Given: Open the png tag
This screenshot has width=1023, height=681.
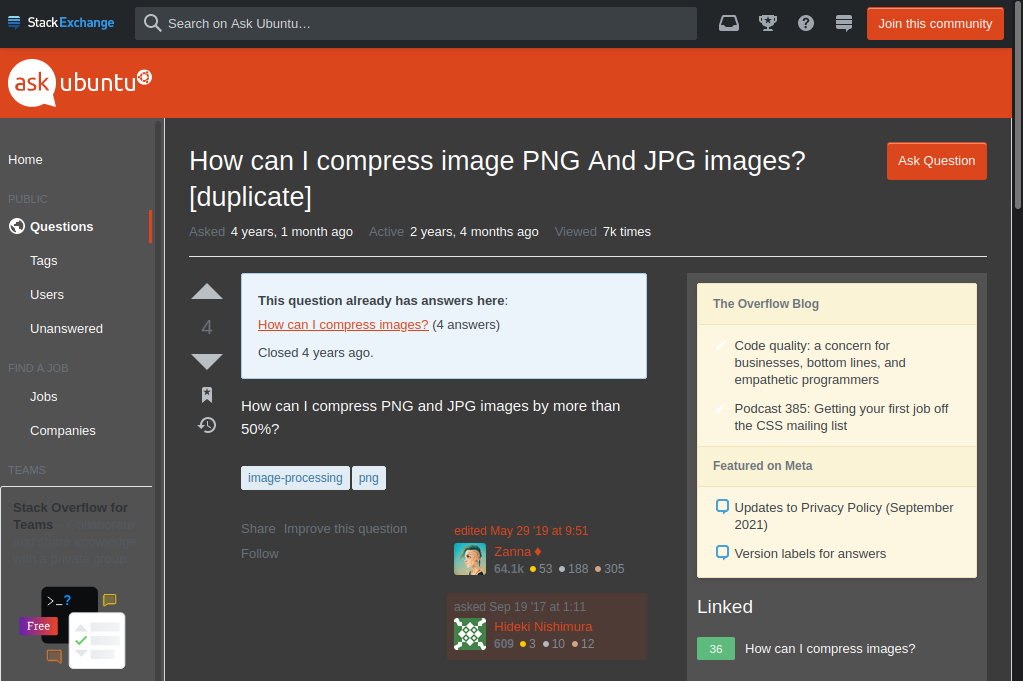Looking at the screenshot, I should pyautogui.click(x=368, y=478).
